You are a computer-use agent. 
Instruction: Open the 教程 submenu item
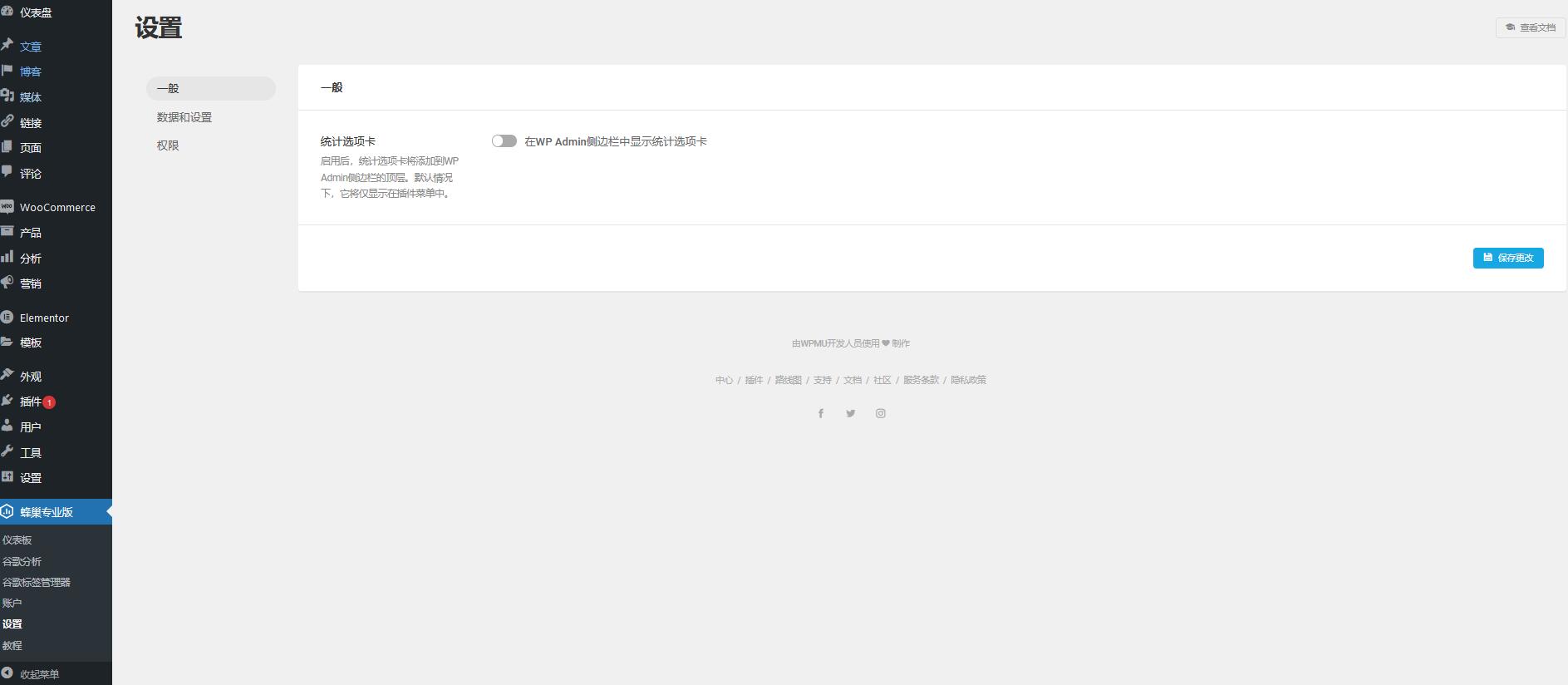tap(12, 646)
